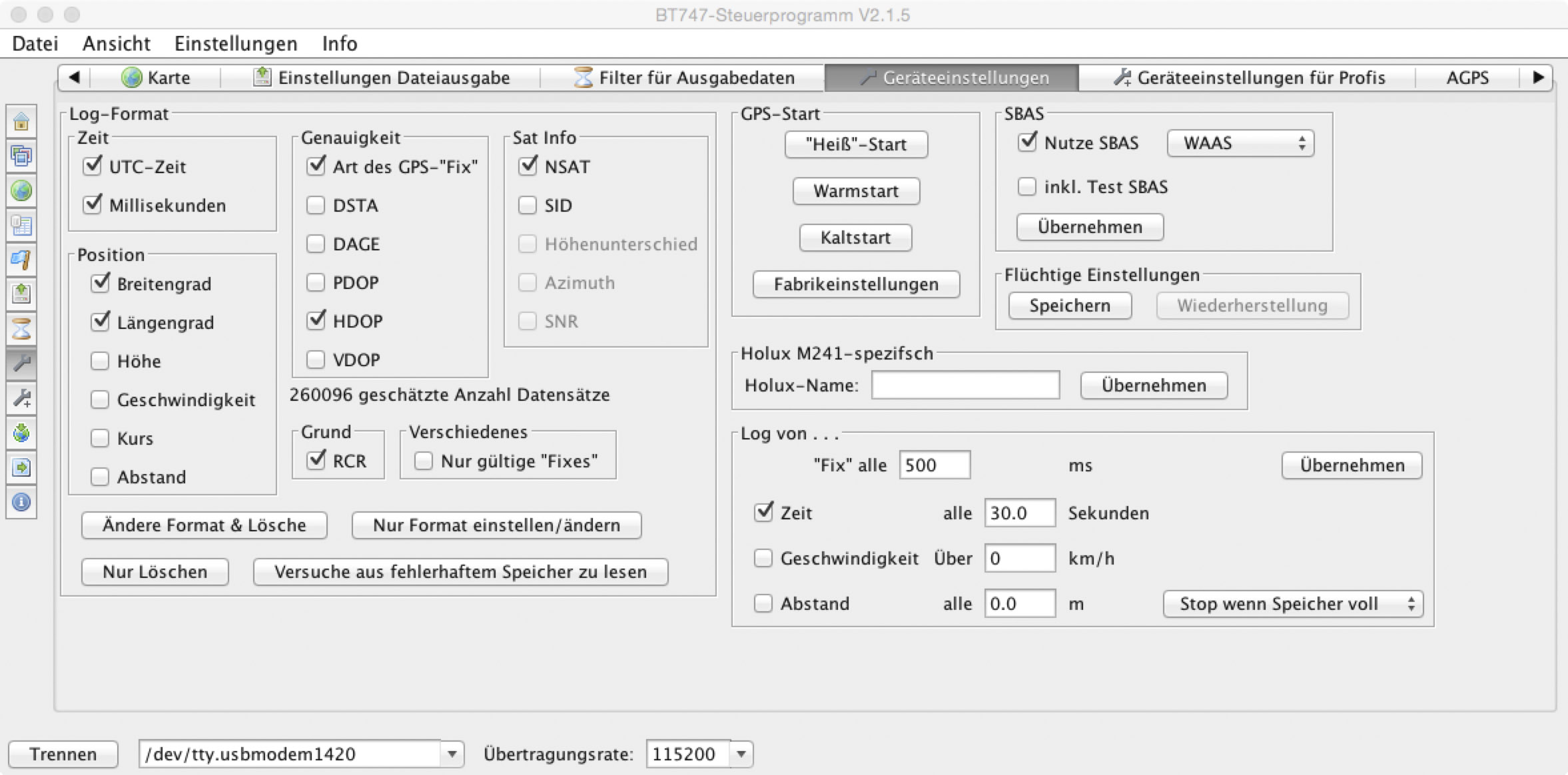Enable the Höhe checkbox
Viewport: 1568px width, 775px height.
pos(100,361)
